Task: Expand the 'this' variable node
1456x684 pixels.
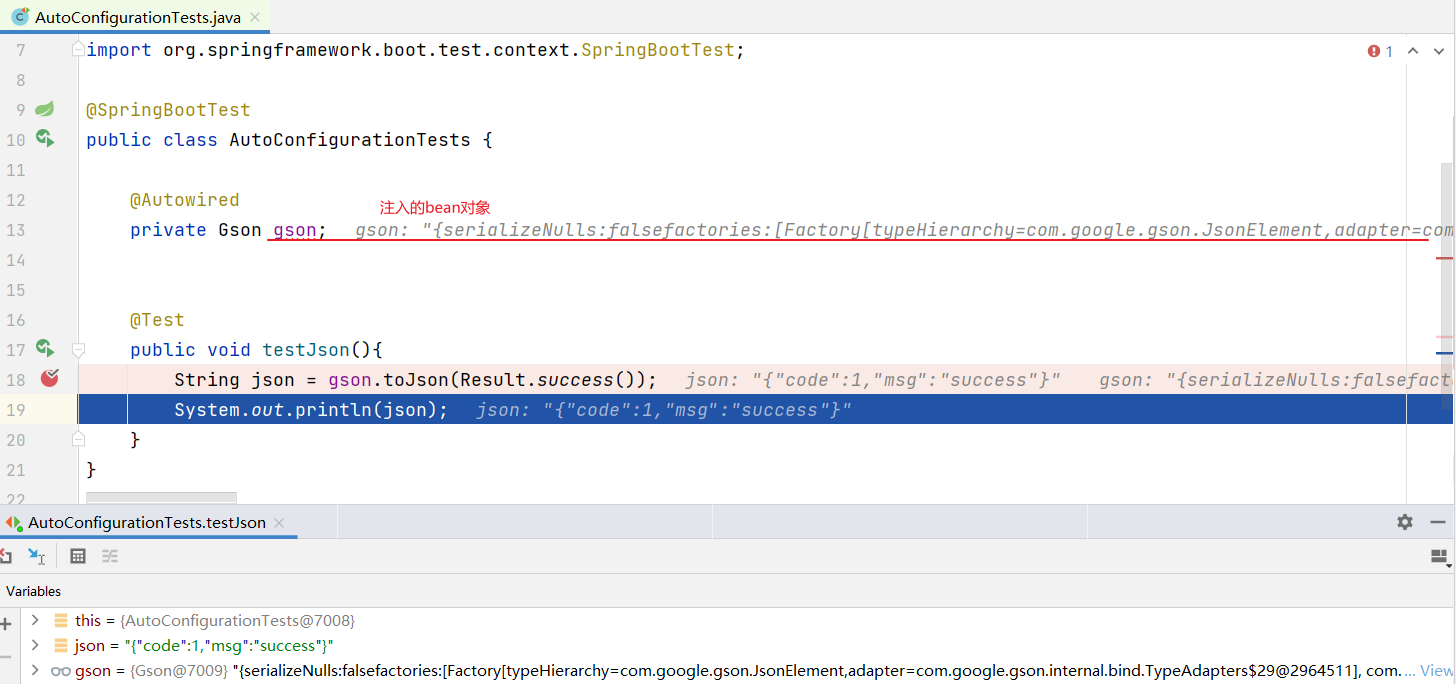Action: click(x=35, y=621)
